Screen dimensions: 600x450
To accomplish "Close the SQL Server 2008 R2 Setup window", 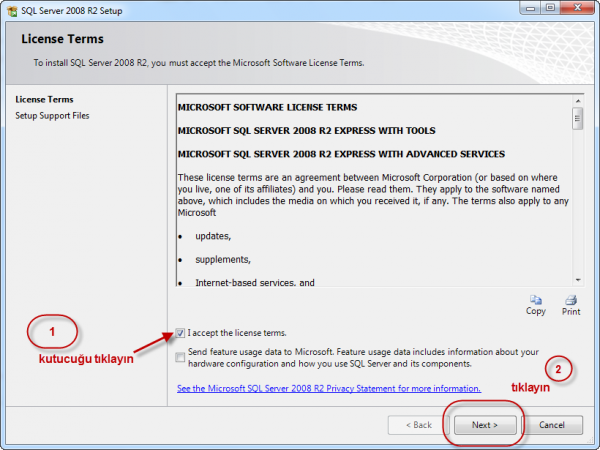I will coord(578,8).
